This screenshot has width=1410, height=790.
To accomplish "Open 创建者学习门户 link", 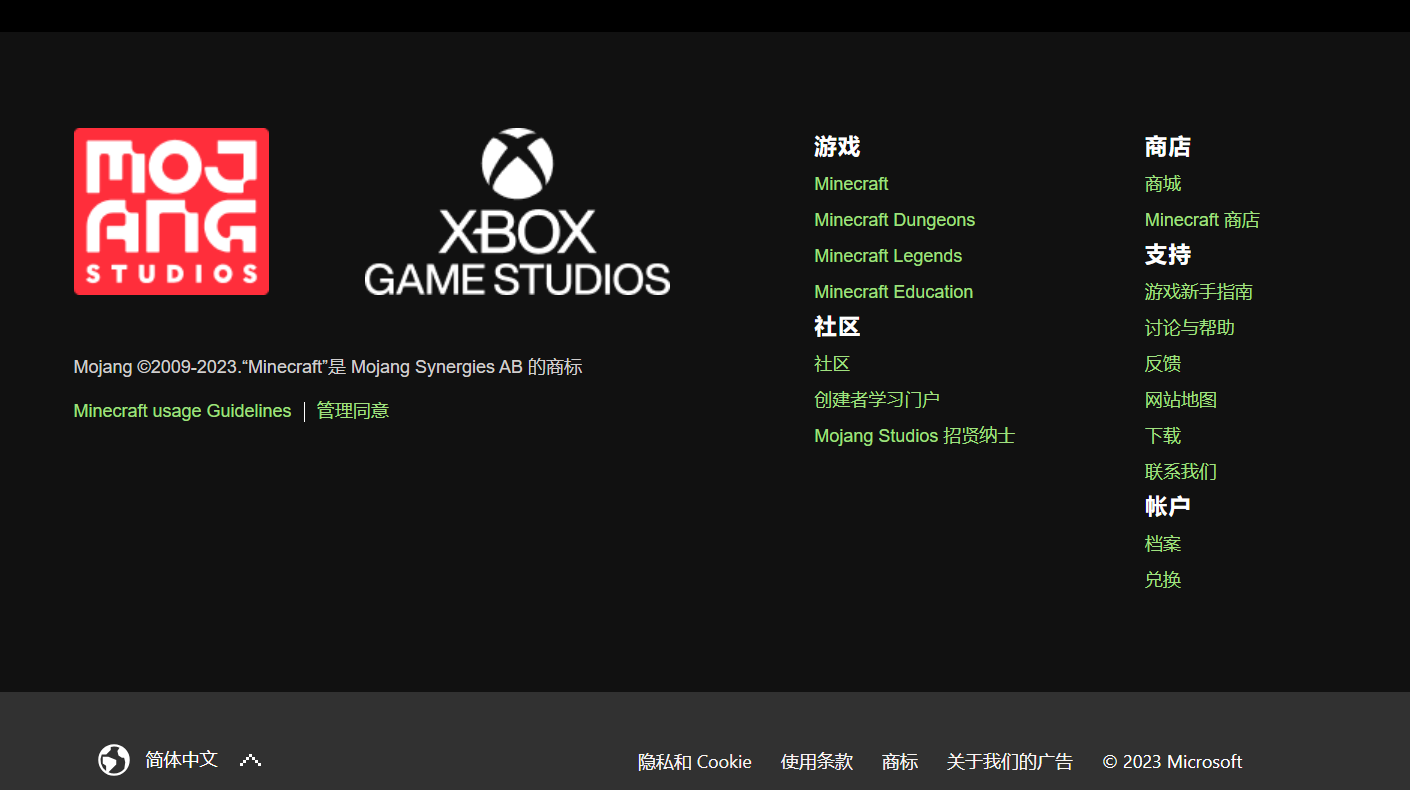I will pos(877,400).
